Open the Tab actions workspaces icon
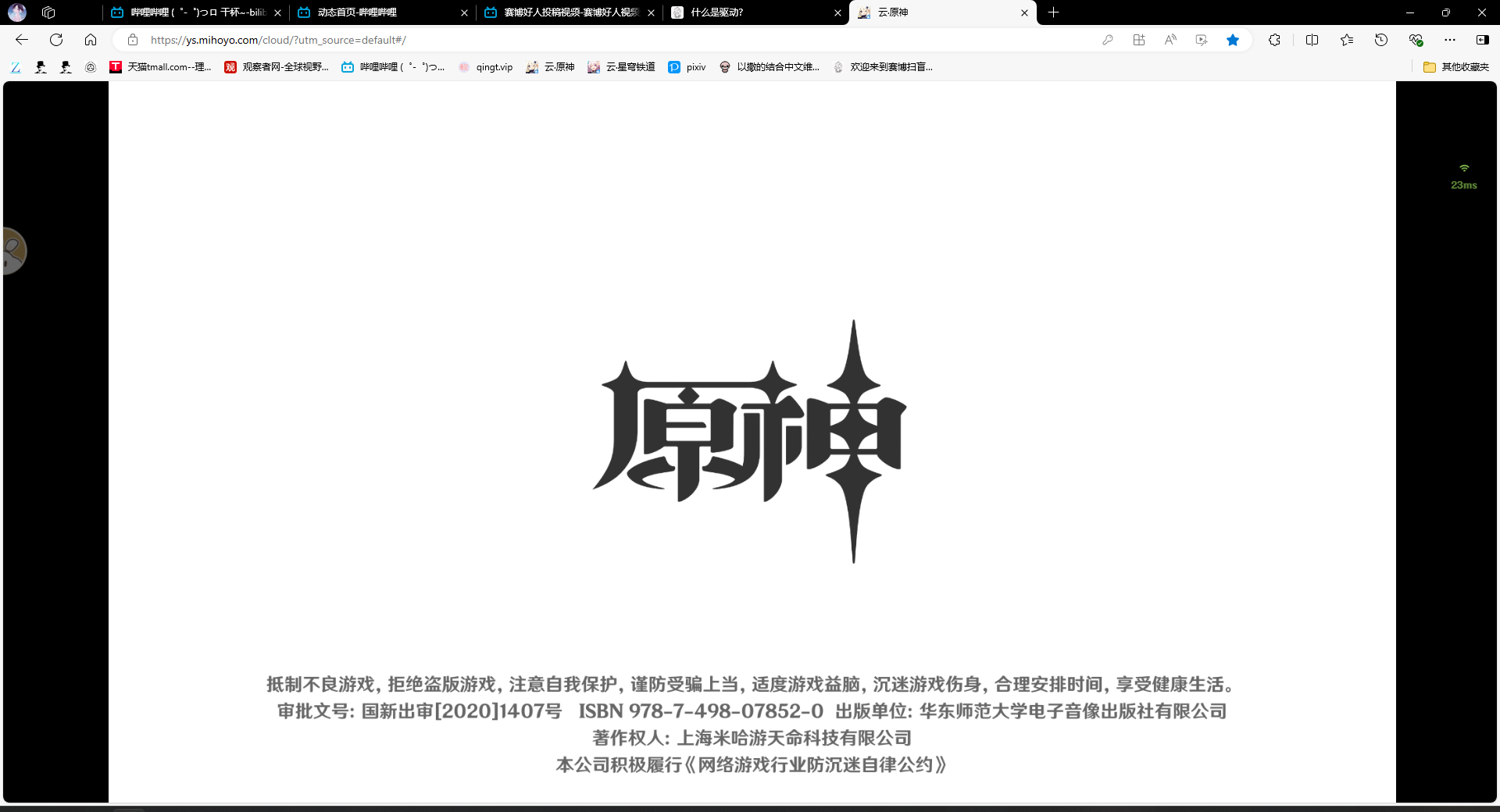The width and height of the screenshot is (1500, 812). (x=48, y=12)
